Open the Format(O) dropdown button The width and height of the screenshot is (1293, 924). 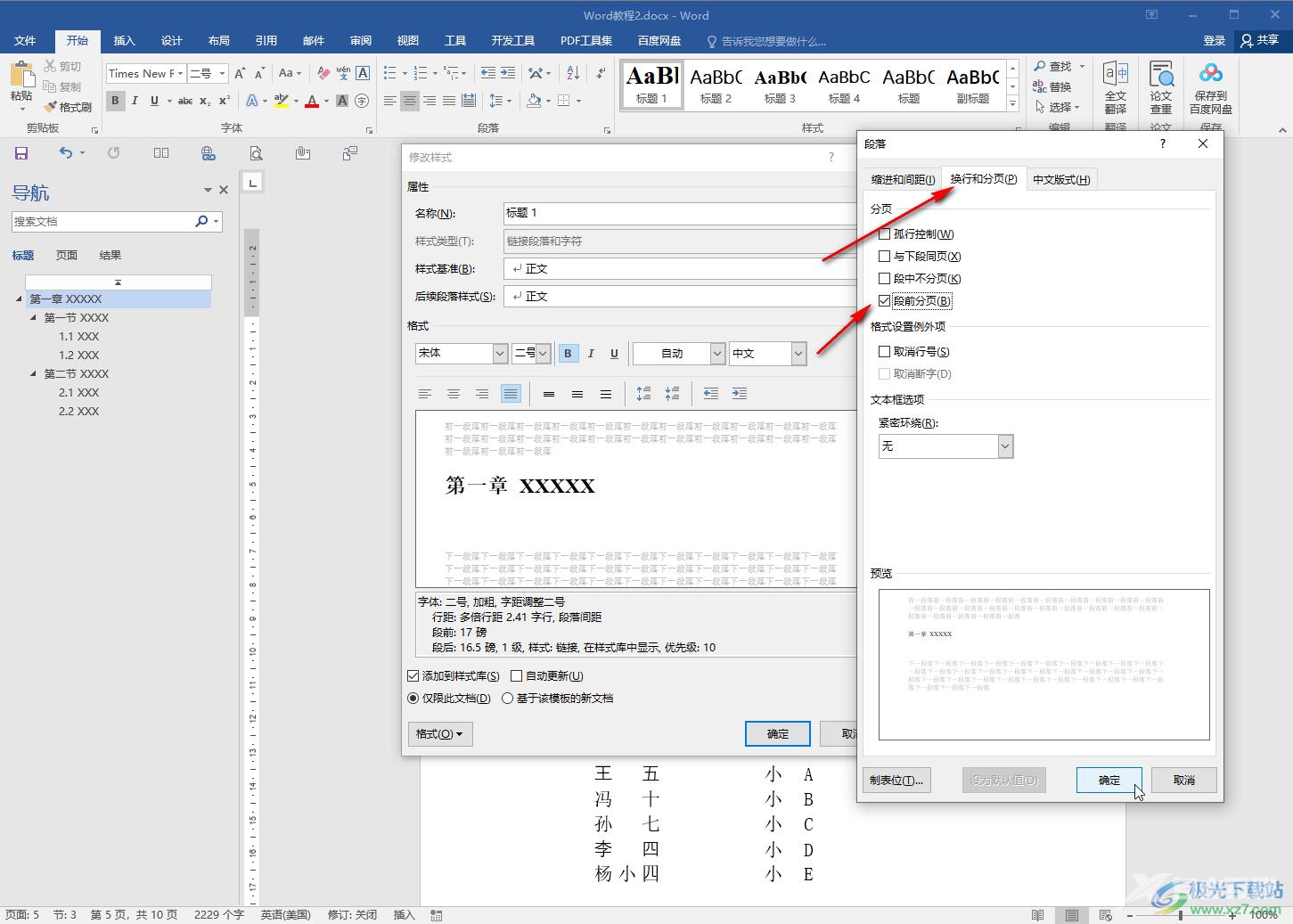440,734
